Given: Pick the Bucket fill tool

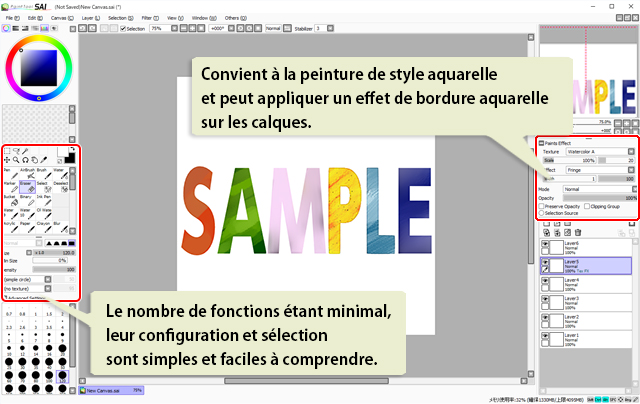Looking at the screenshot, I should [10, 200].
